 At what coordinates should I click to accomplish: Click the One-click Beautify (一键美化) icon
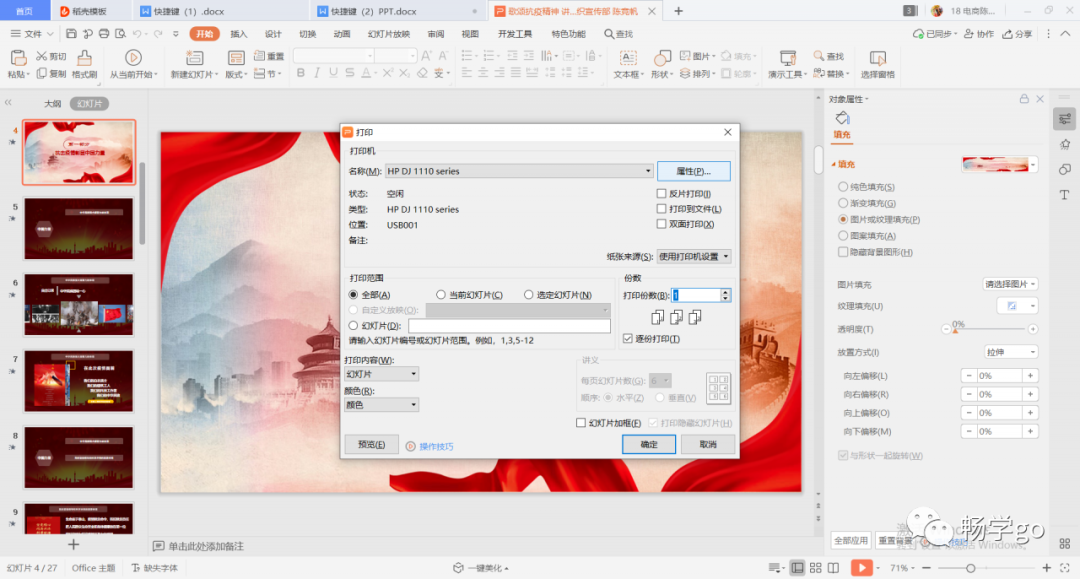tap(458, 568)
